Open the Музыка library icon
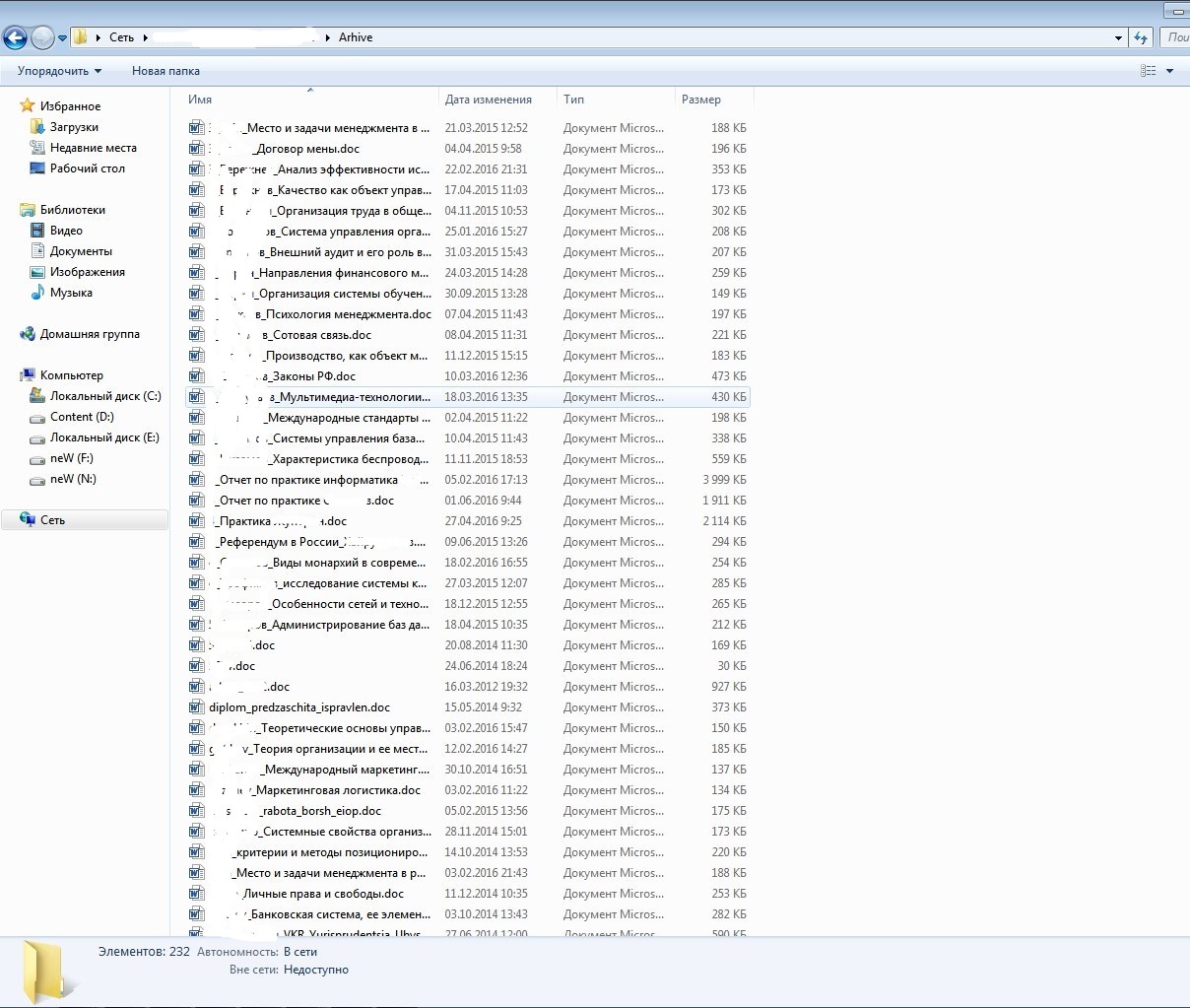 pos(37,293)
